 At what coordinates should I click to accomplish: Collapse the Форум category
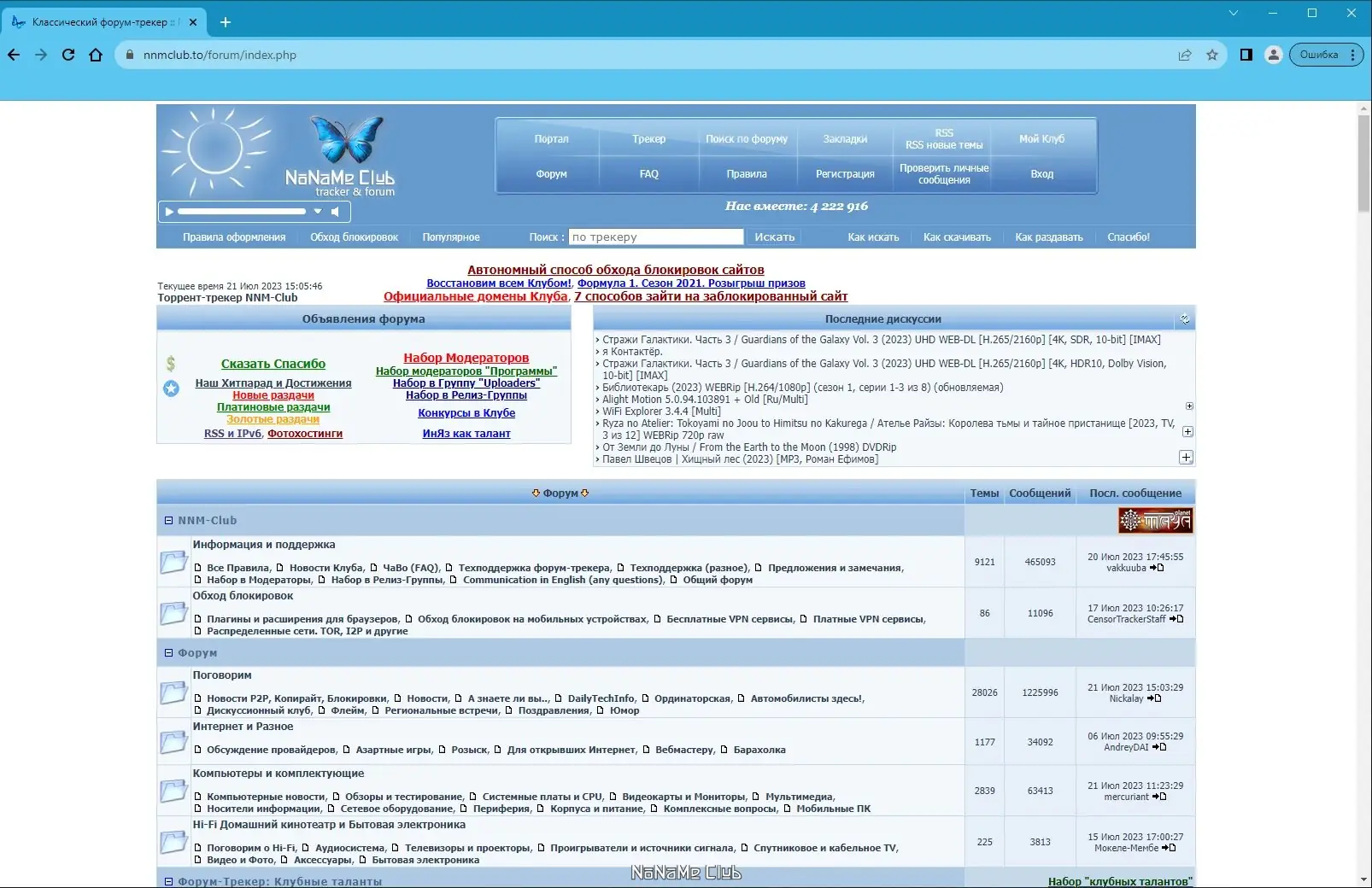[x=168, y=652]
